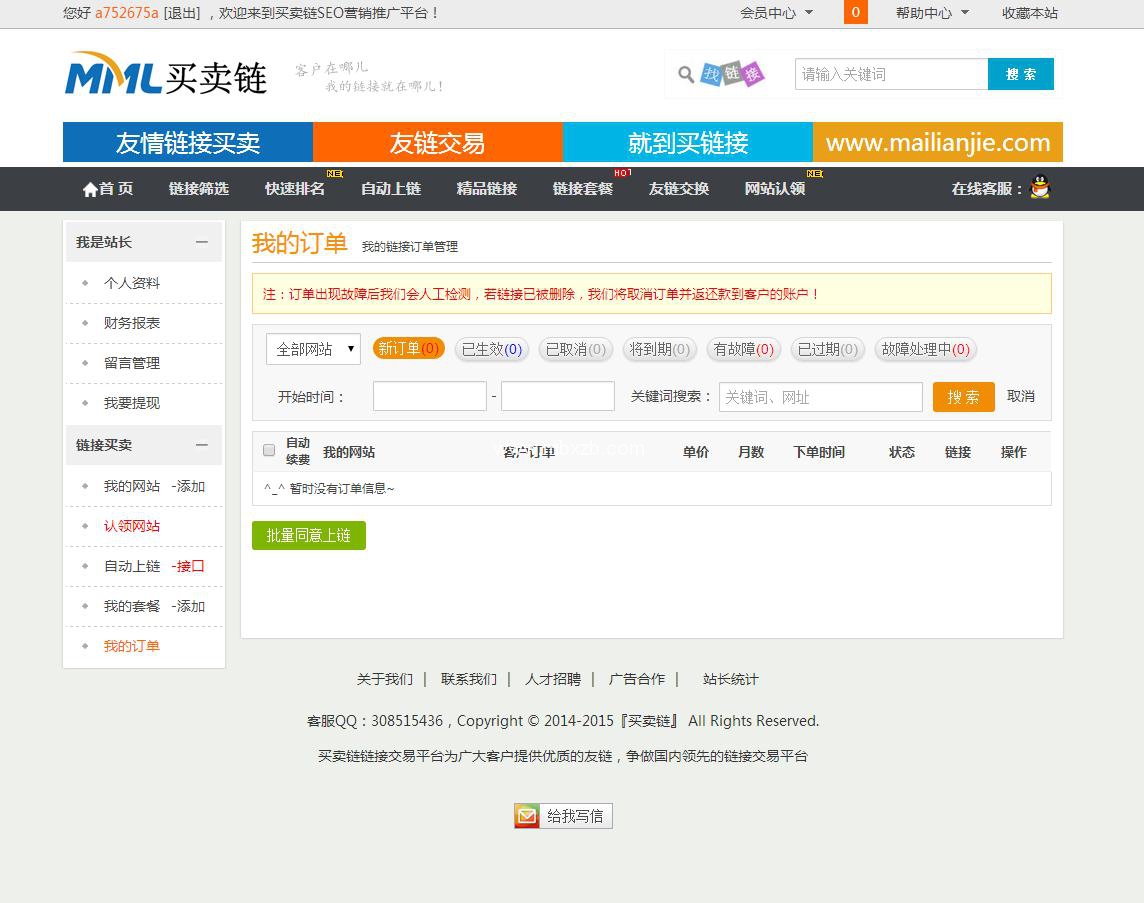Click 取消 next to the search button
The width and height of the screenshot is (1144, 903).
click(1021, 396)
